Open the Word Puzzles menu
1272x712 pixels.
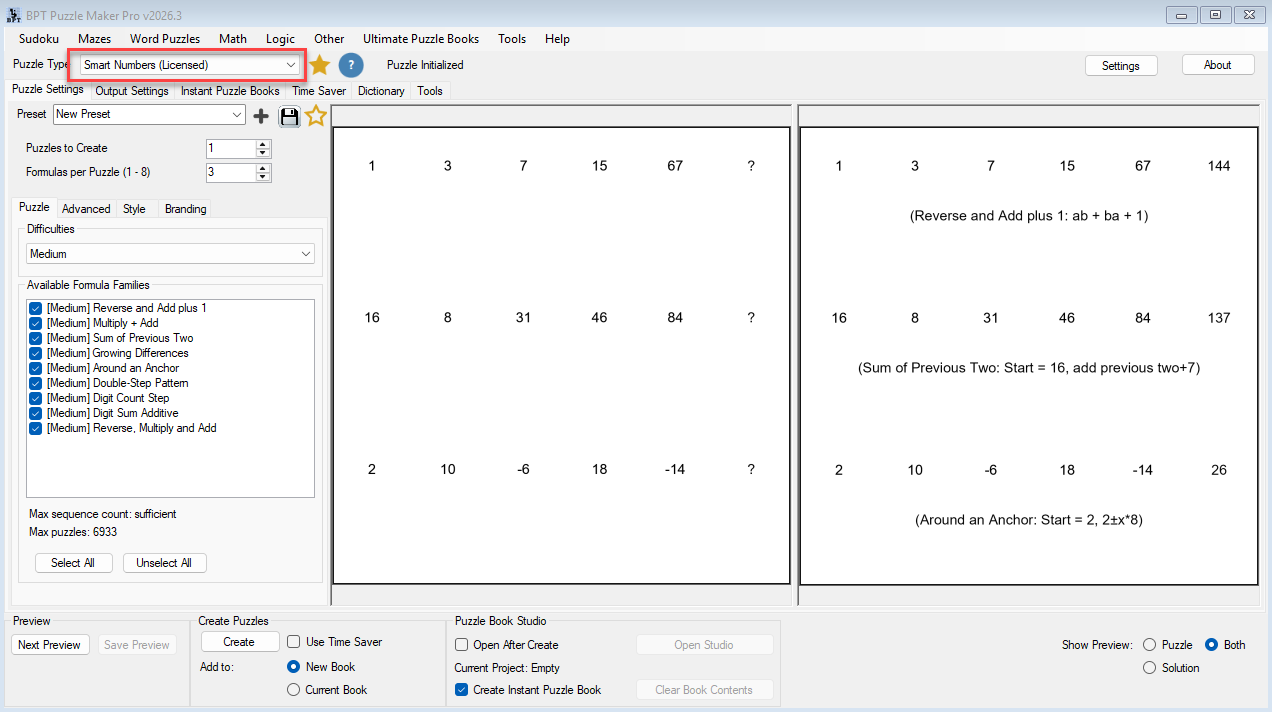pos(165,39)
